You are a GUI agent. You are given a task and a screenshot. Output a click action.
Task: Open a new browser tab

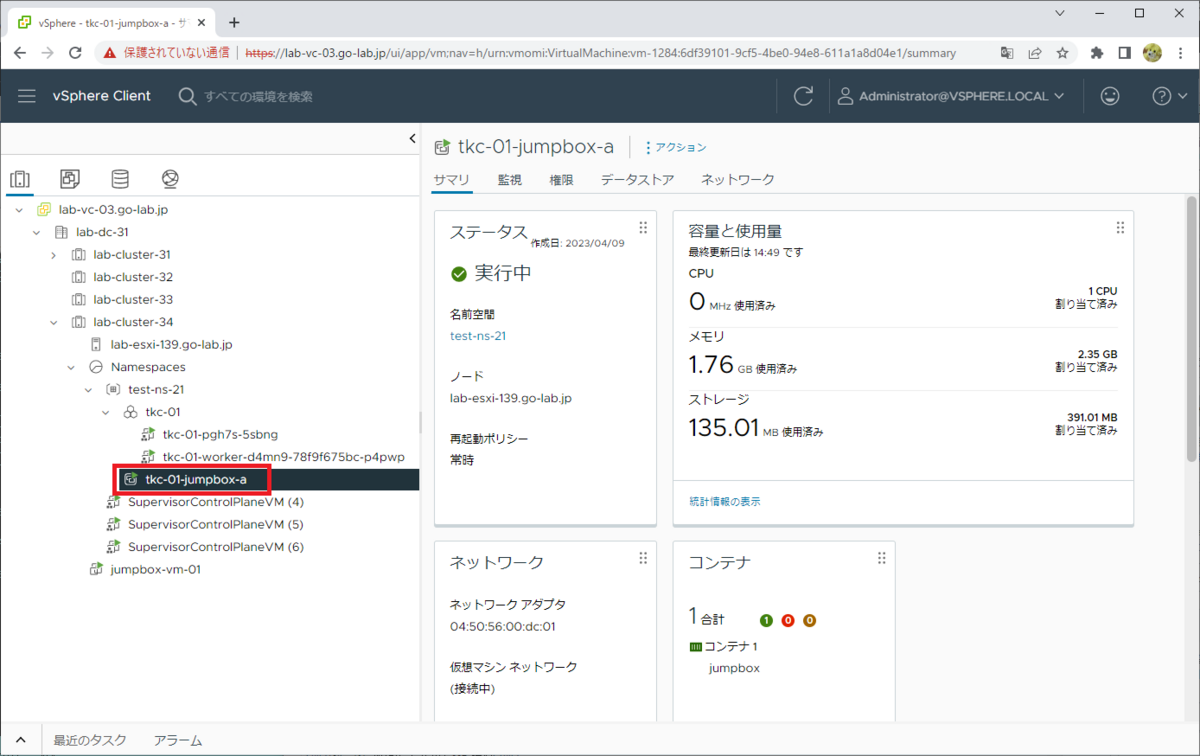235,22
